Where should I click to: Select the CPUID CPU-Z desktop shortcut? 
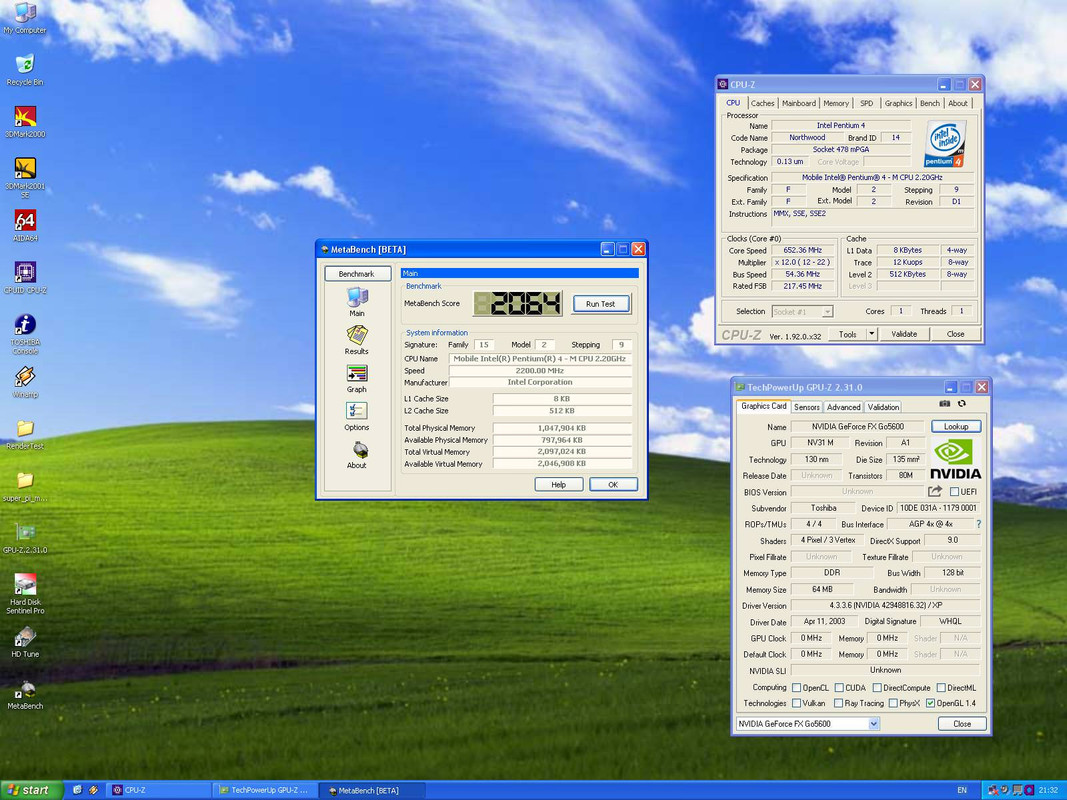coord(25,278)
